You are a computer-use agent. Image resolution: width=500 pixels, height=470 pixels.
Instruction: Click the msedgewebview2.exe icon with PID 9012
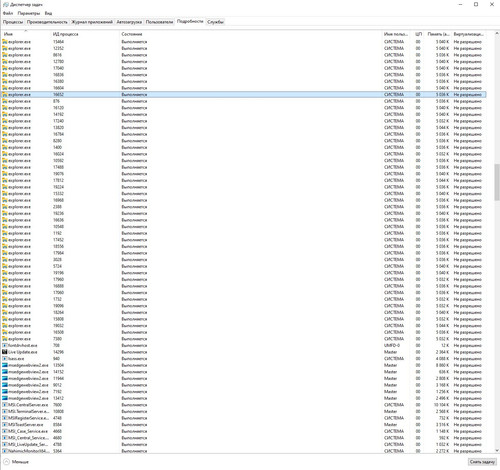click(x=5, y=385)
